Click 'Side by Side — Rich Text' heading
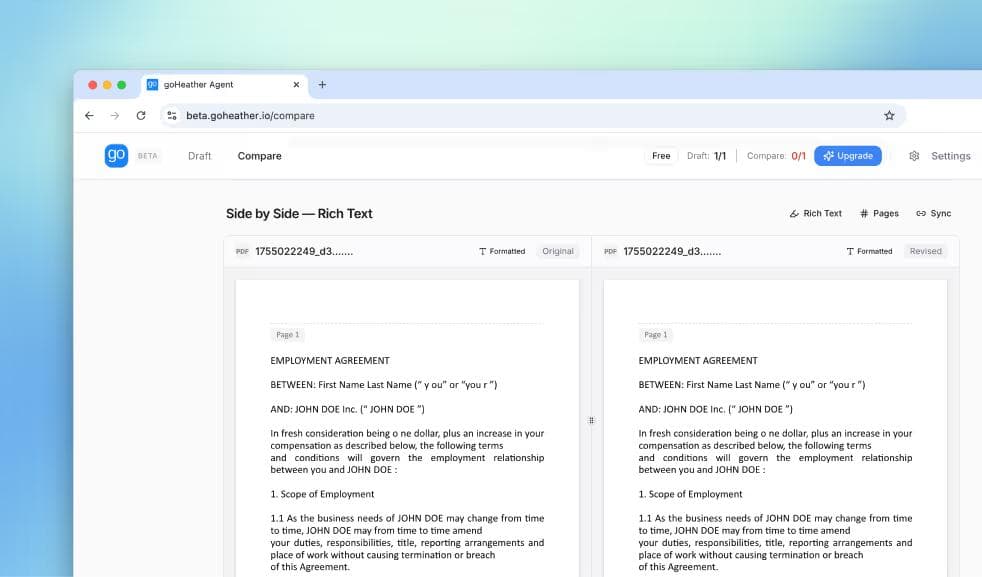Image resolution: width=982 pixels, height=577 pixels. coord(299,214)
